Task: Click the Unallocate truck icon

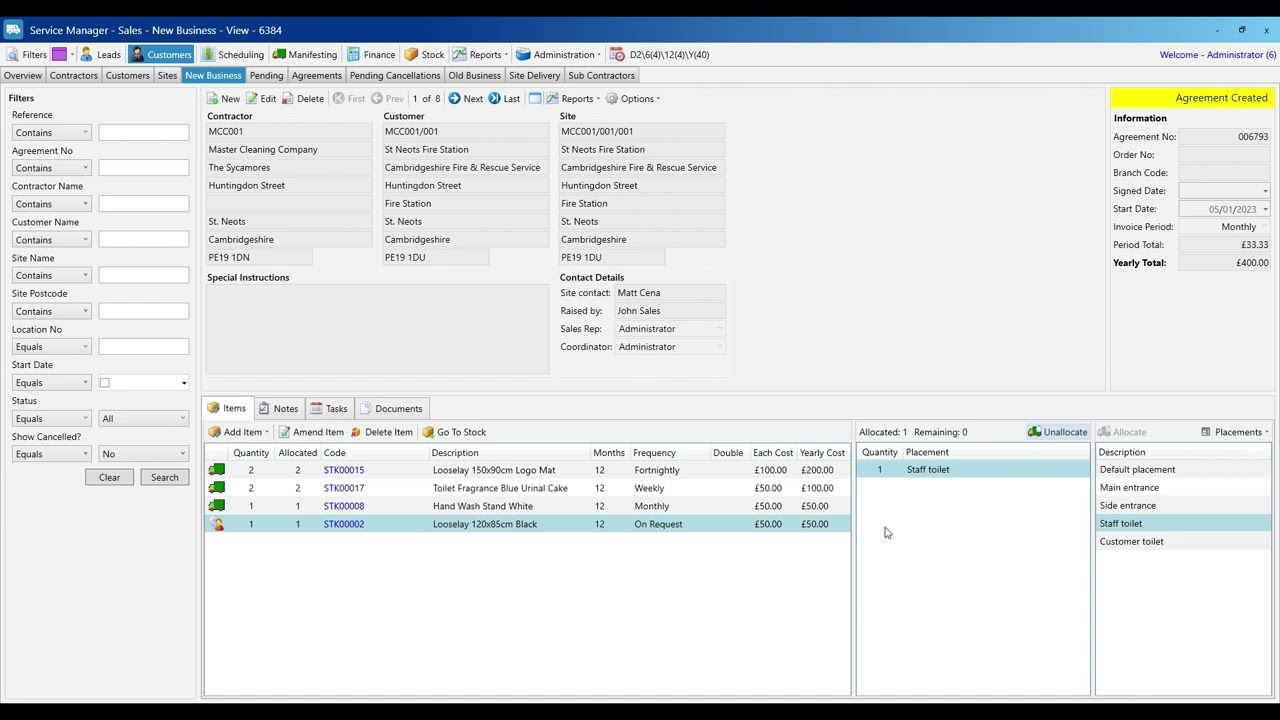Action: pyautogui.click(x=1034, y=432)
